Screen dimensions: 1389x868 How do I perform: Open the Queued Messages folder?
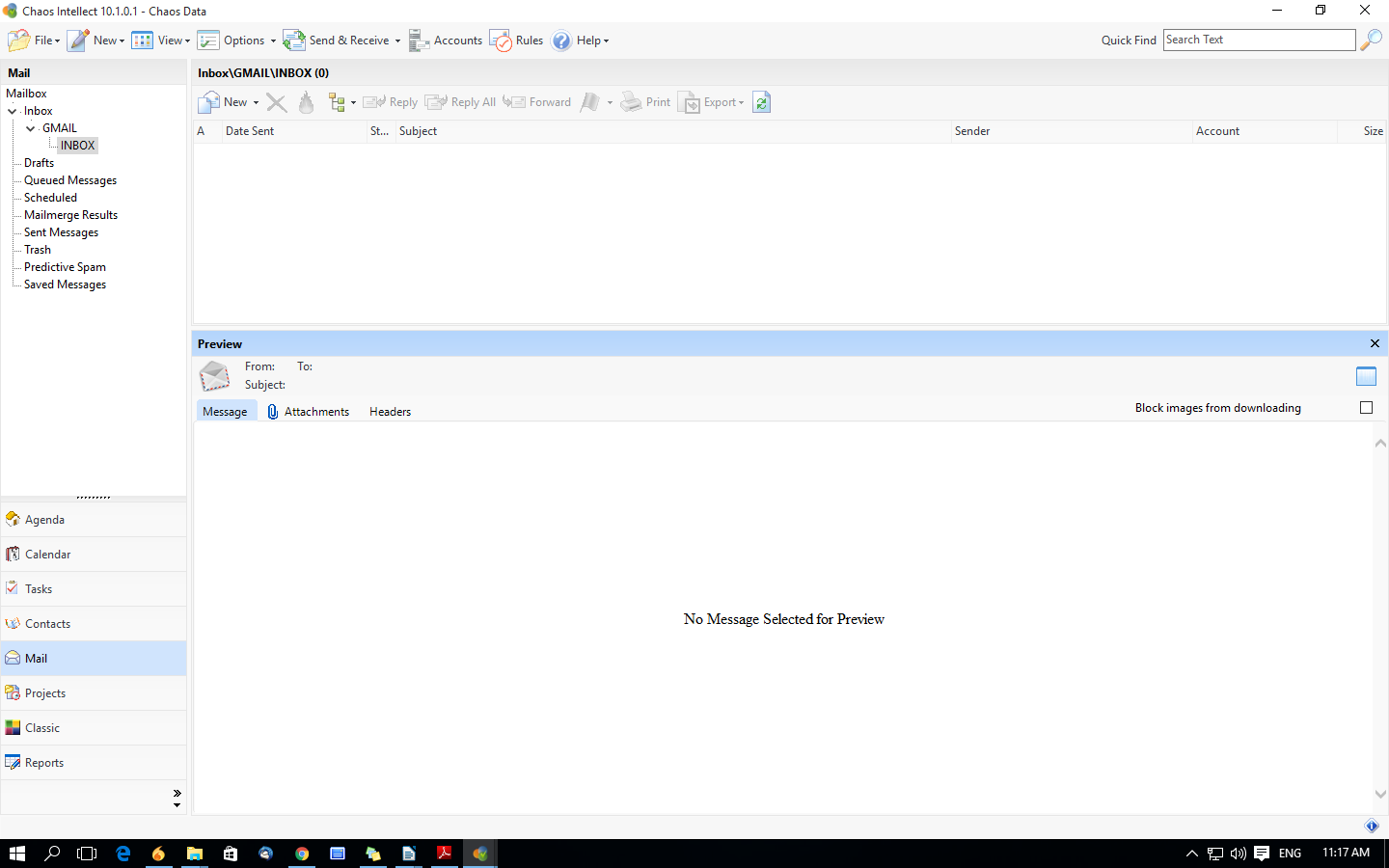[x=70, y=180]
